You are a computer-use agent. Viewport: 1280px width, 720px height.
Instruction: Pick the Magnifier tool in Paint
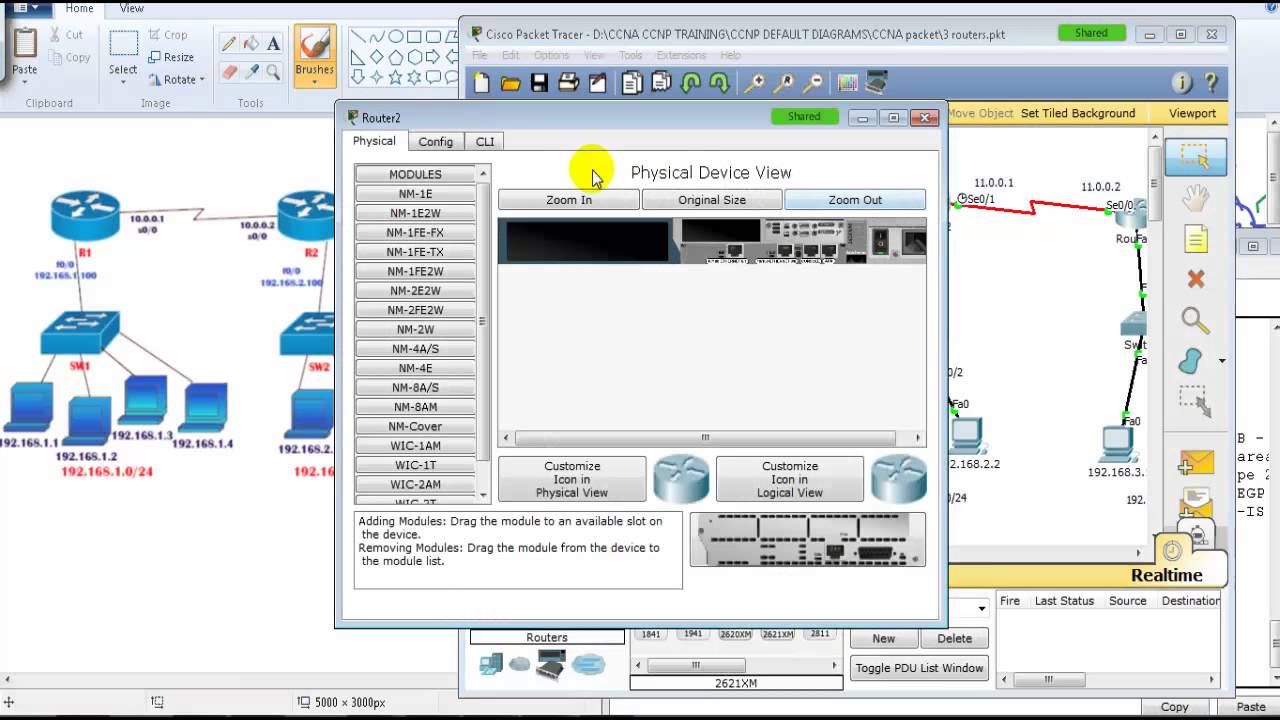point(273,72)
